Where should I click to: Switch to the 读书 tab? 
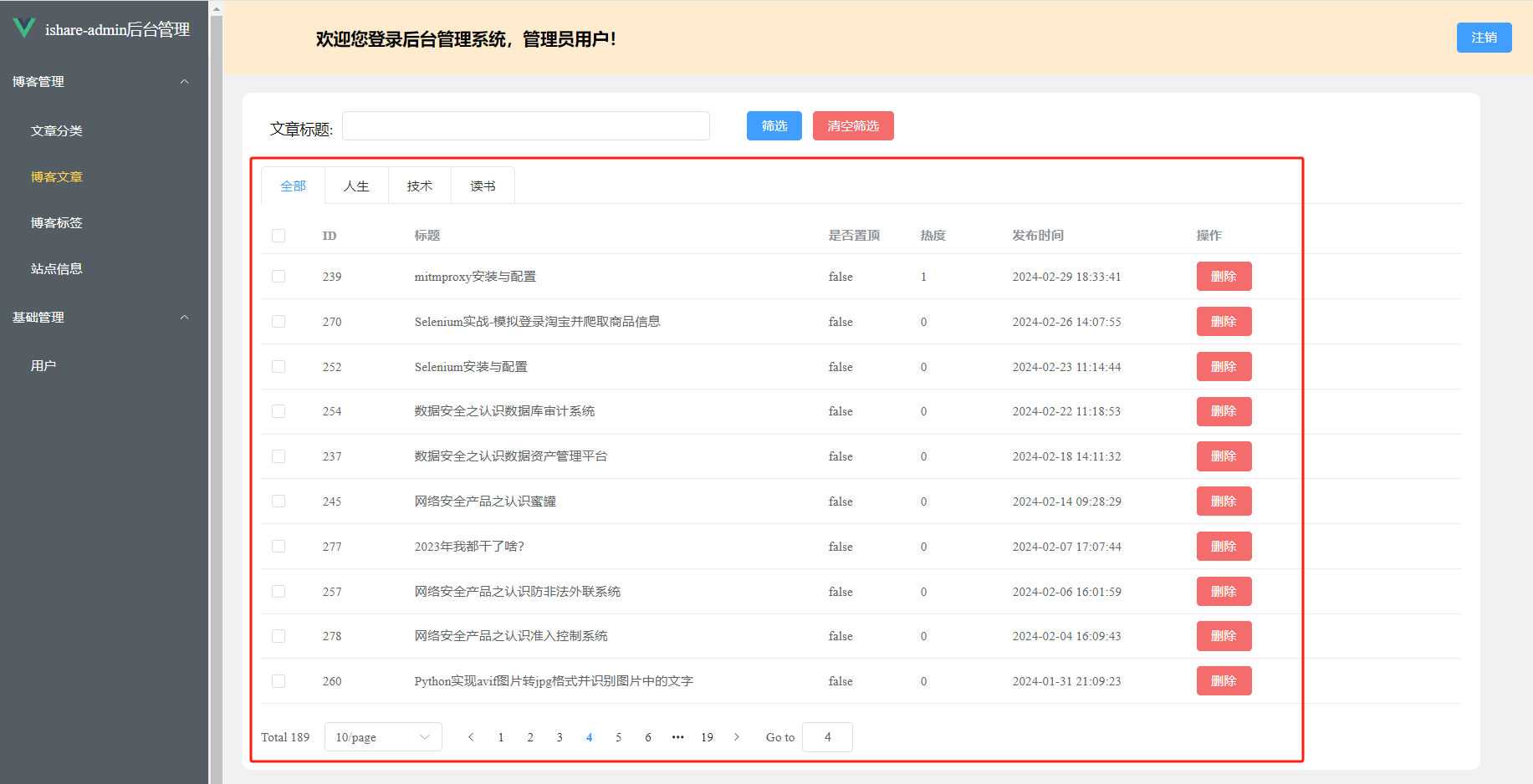(x=482, y=186)
